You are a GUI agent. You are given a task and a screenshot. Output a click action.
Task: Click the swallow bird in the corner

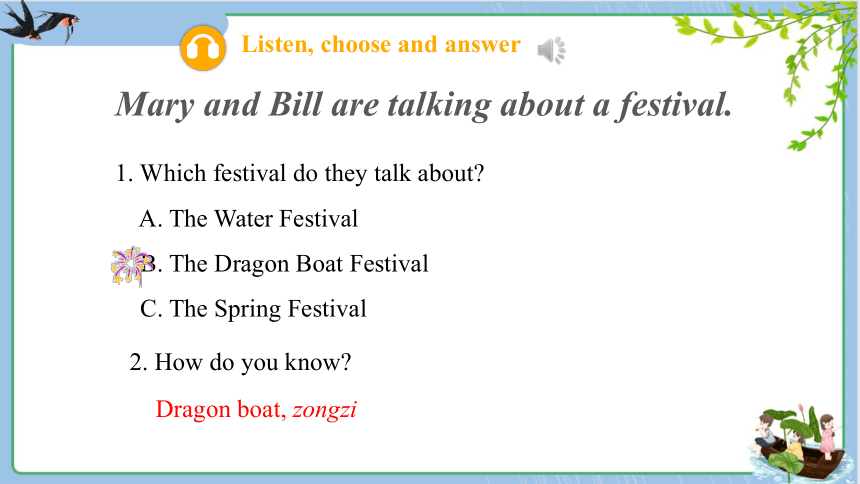click(39, 22)
